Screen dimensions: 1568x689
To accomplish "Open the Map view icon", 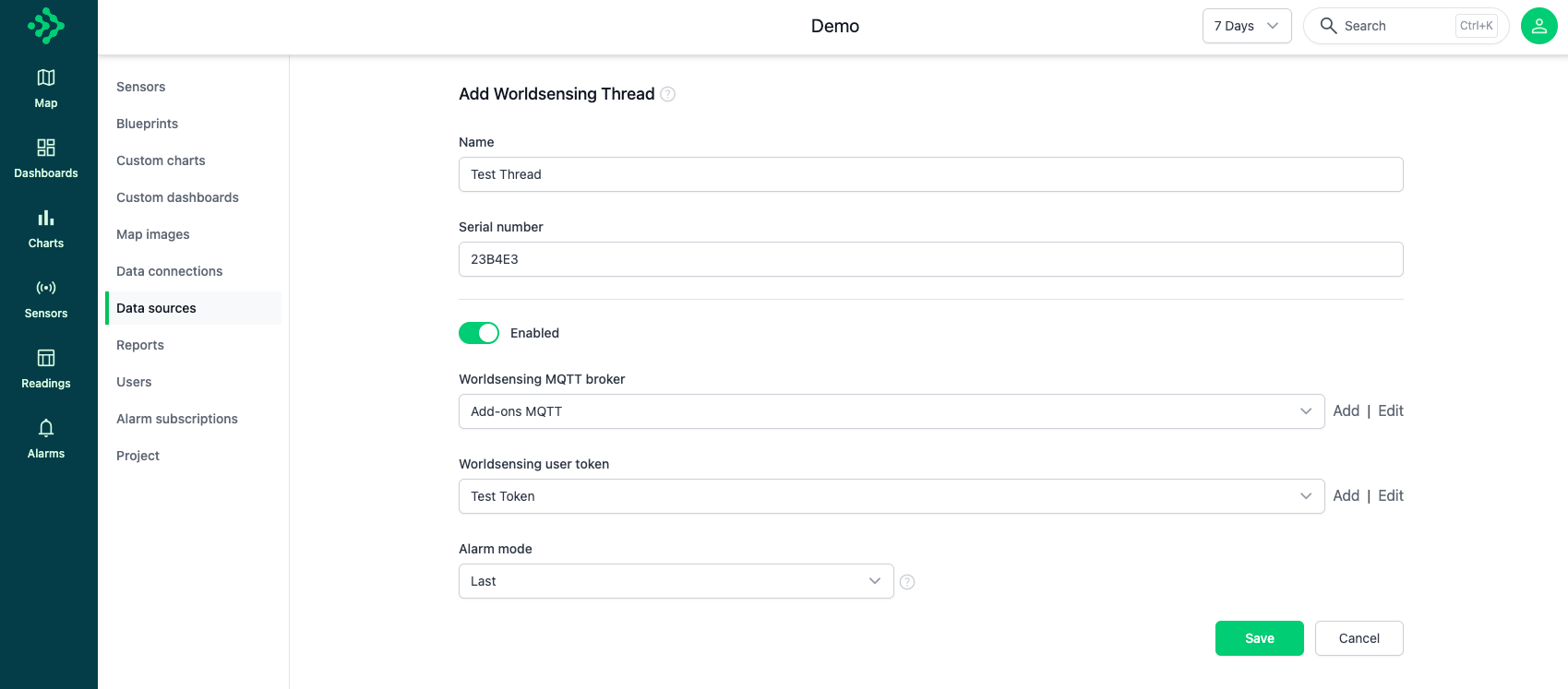I will (x=45, y=78).
